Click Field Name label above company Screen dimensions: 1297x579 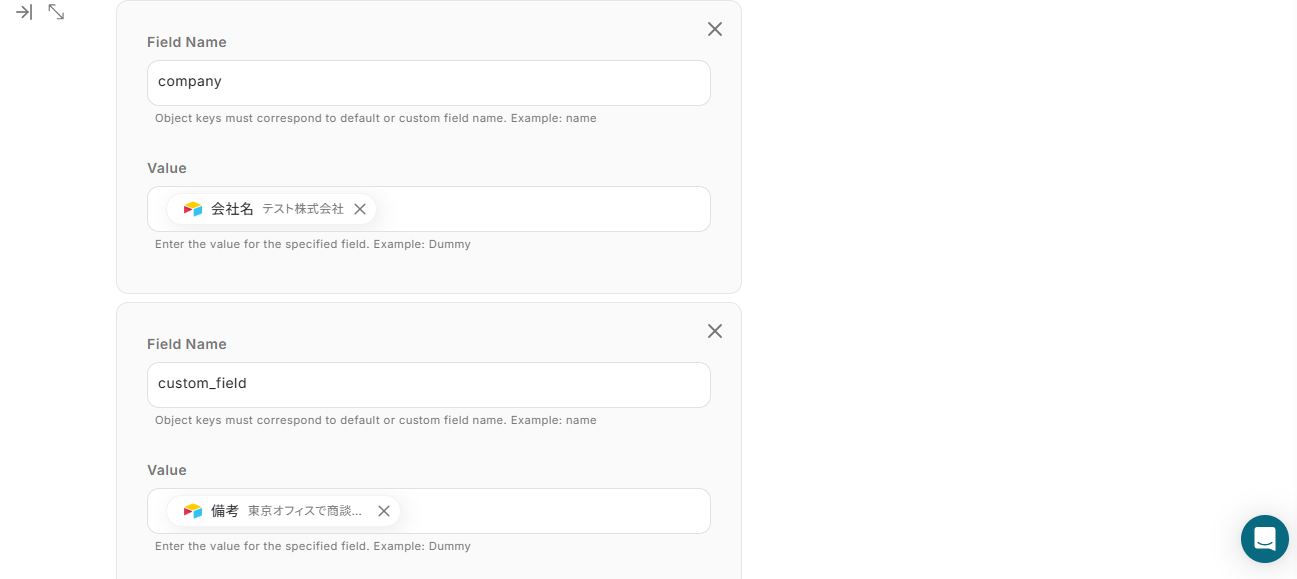click(187, 42)
